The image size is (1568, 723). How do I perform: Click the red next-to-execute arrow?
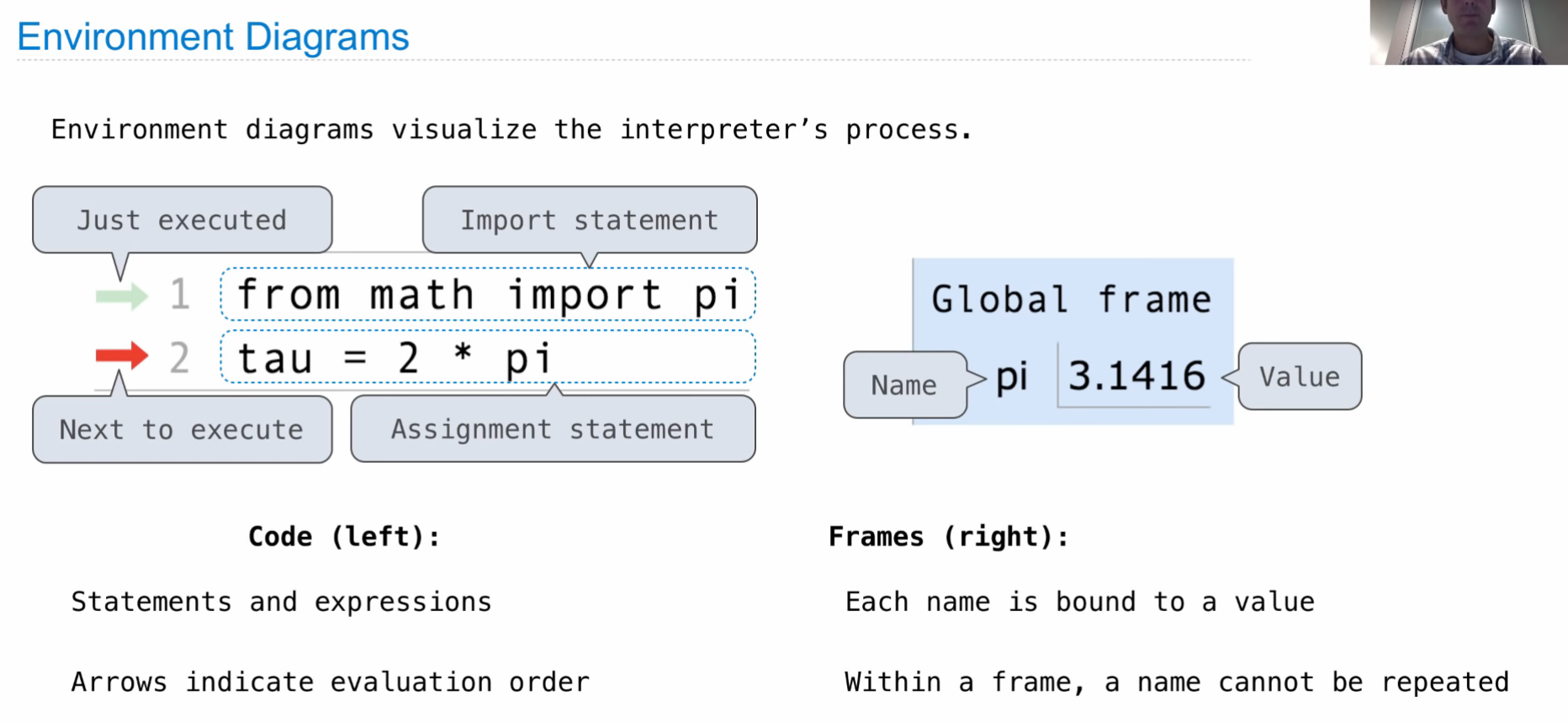pos(121,356)
